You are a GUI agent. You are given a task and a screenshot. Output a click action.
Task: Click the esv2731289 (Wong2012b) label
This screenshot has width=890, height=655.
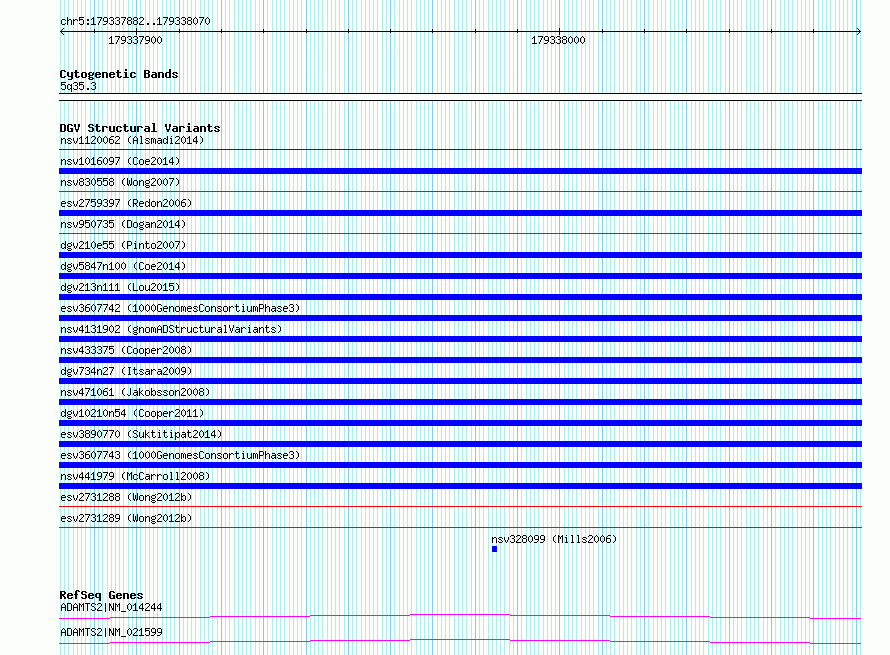coord(126,518)
